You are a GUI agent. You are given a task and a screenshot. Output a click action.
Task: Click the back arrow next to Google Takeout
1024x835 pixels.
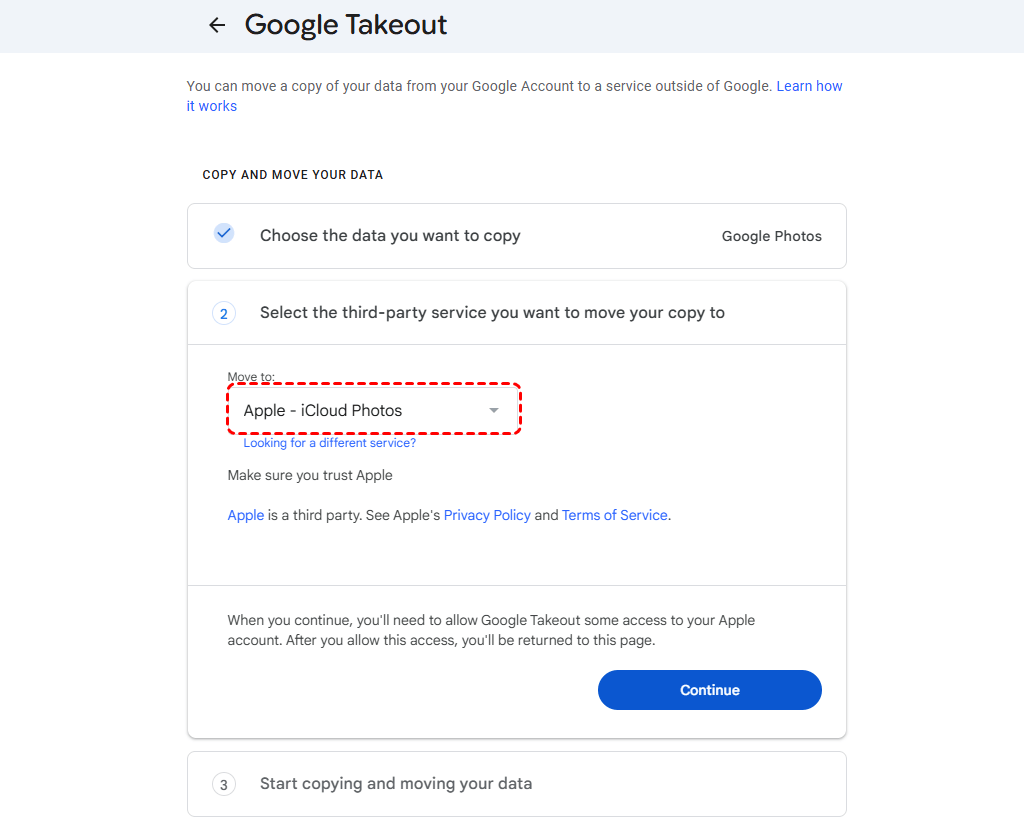click(217, 26)
